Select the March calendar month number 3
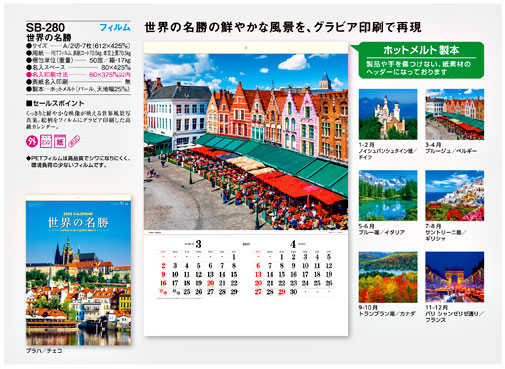 pyautogui.click(x=198, y=244)
